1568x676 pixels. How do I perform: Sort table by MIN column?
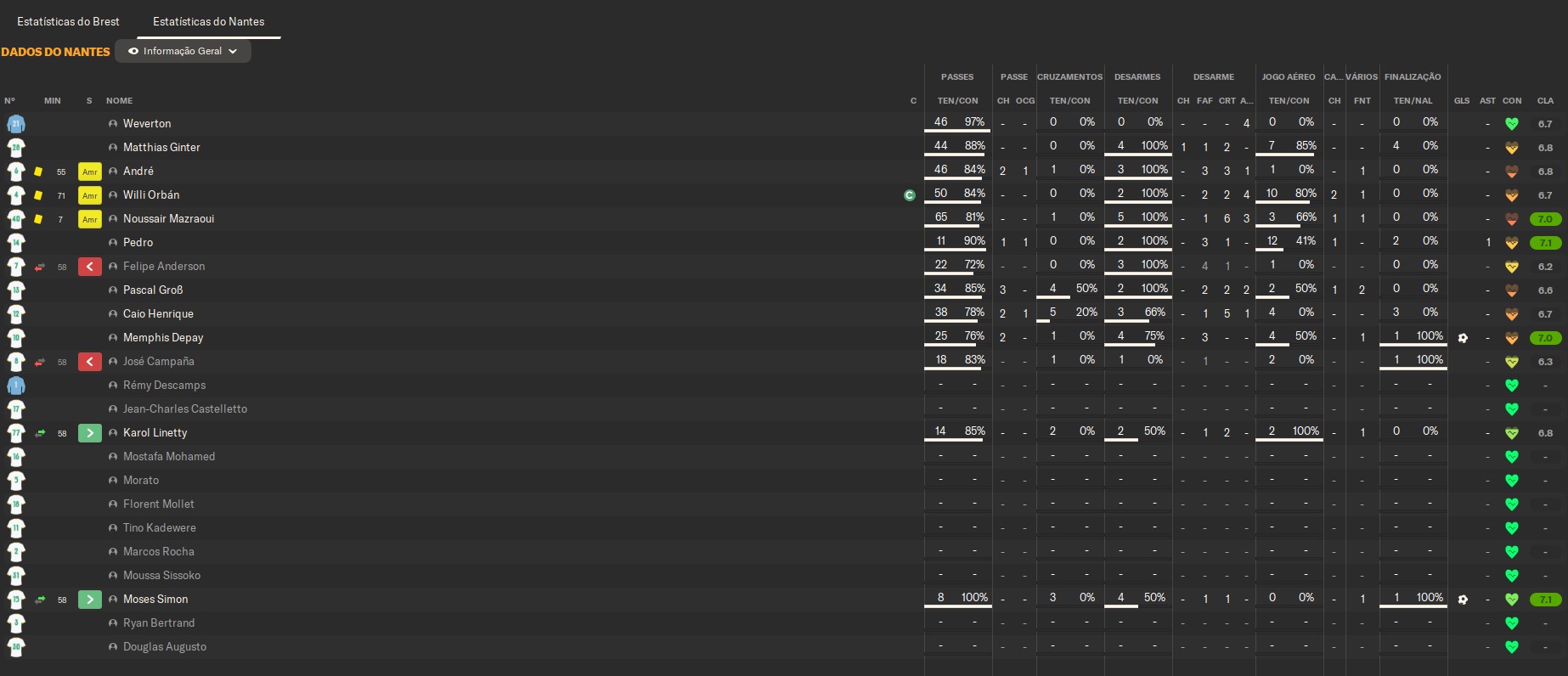click(53, 100)
